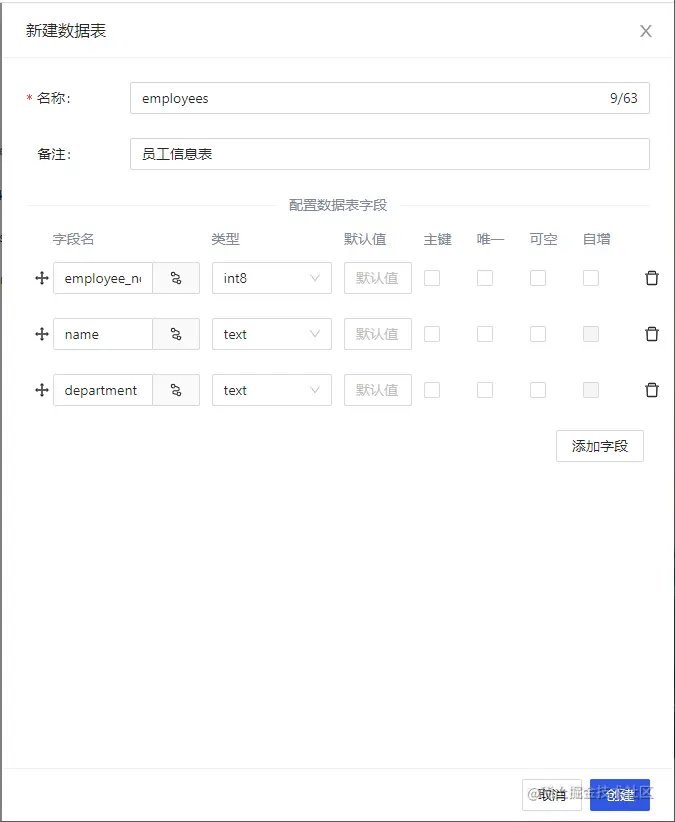Screen dimensions: 675x822
Task: Click 取消 button
Action: [x=552, y=795]
